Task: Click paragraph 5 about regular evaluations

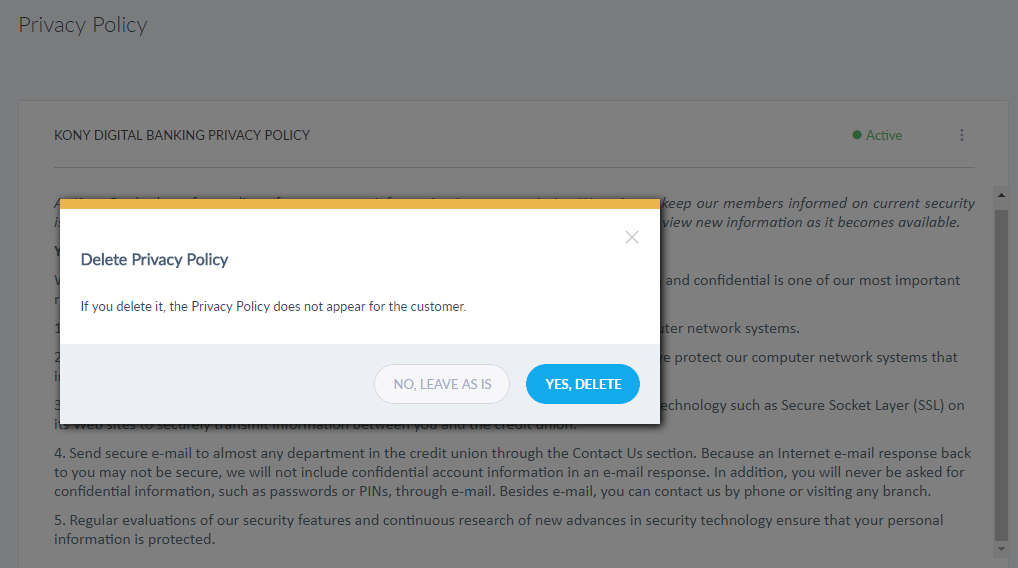Action: click(498, 529)
